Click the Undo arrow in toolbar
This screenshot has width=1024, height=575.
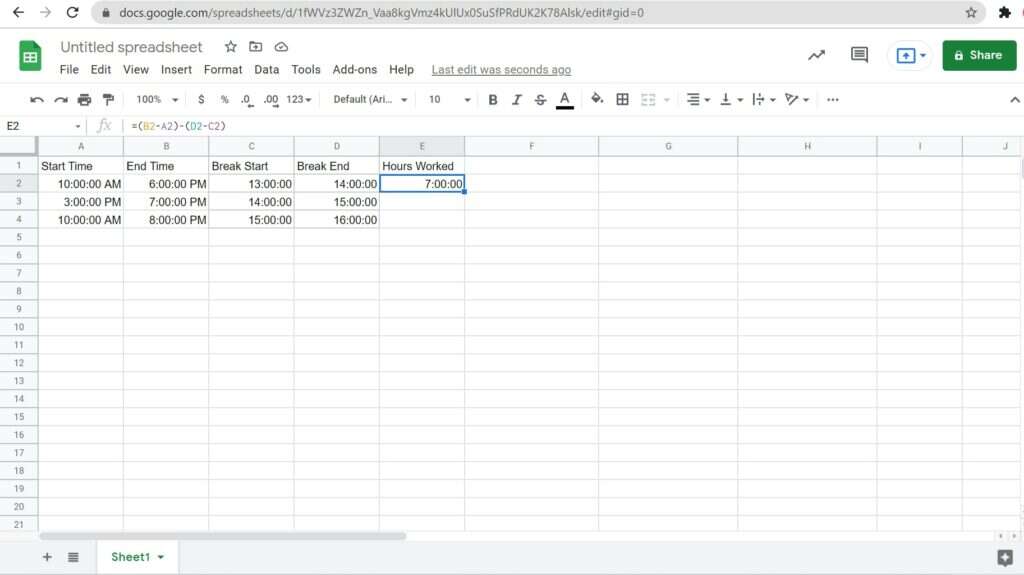(37, 100)
